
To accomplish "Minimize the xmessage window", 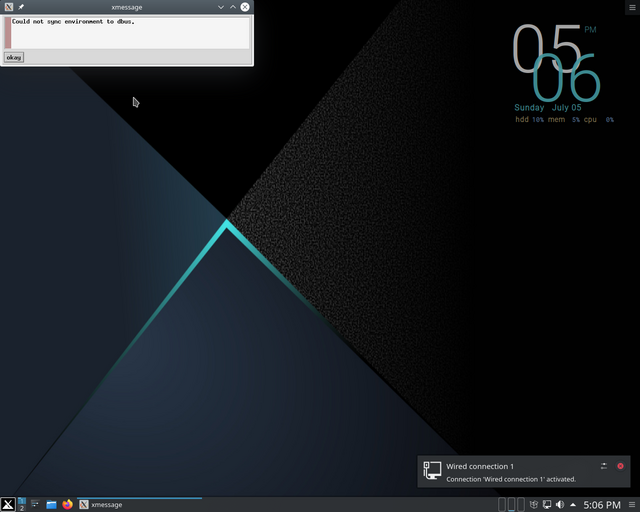I will 221,7.
